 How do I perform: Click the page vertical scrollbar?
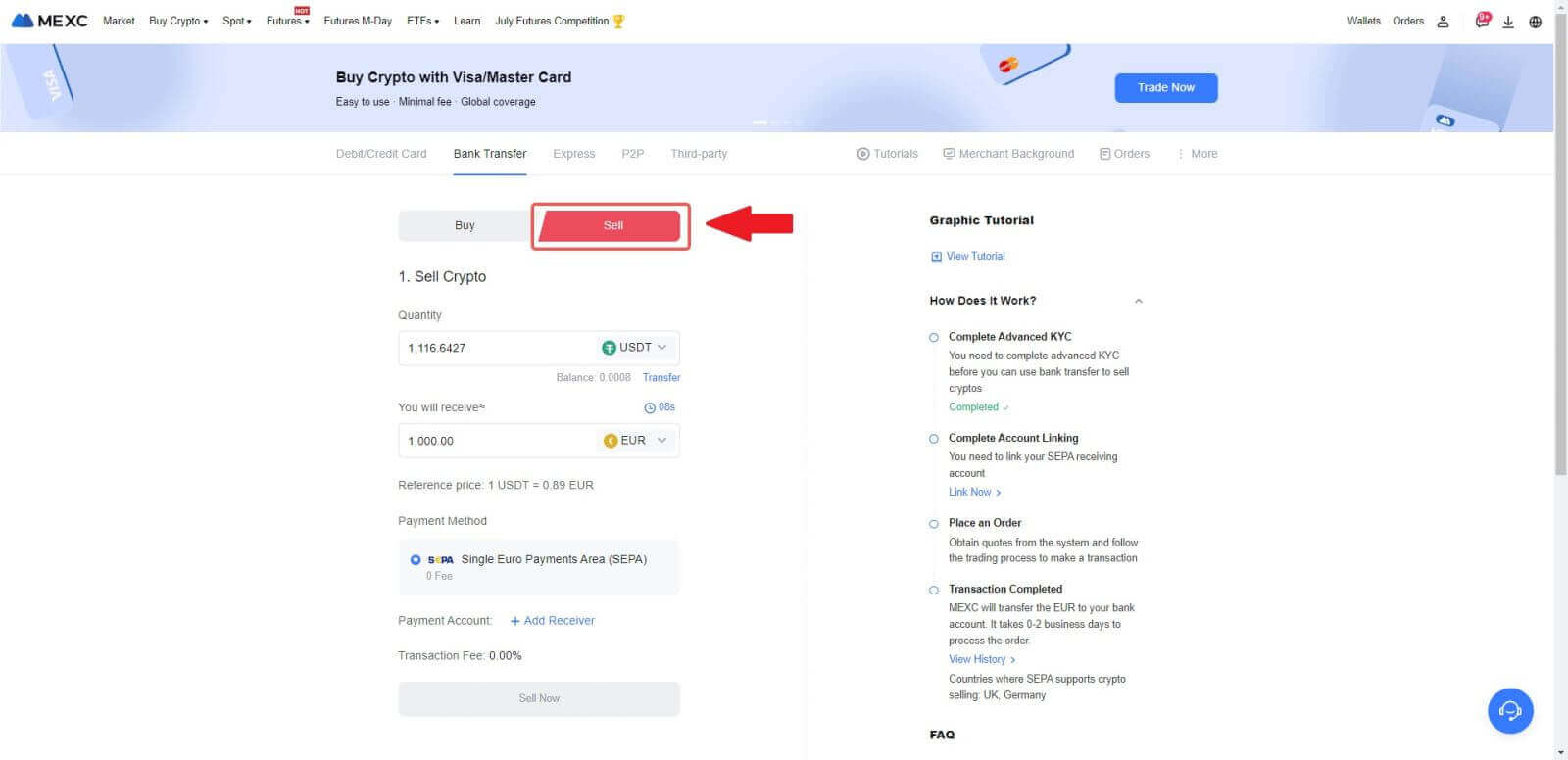[1560, 294]
